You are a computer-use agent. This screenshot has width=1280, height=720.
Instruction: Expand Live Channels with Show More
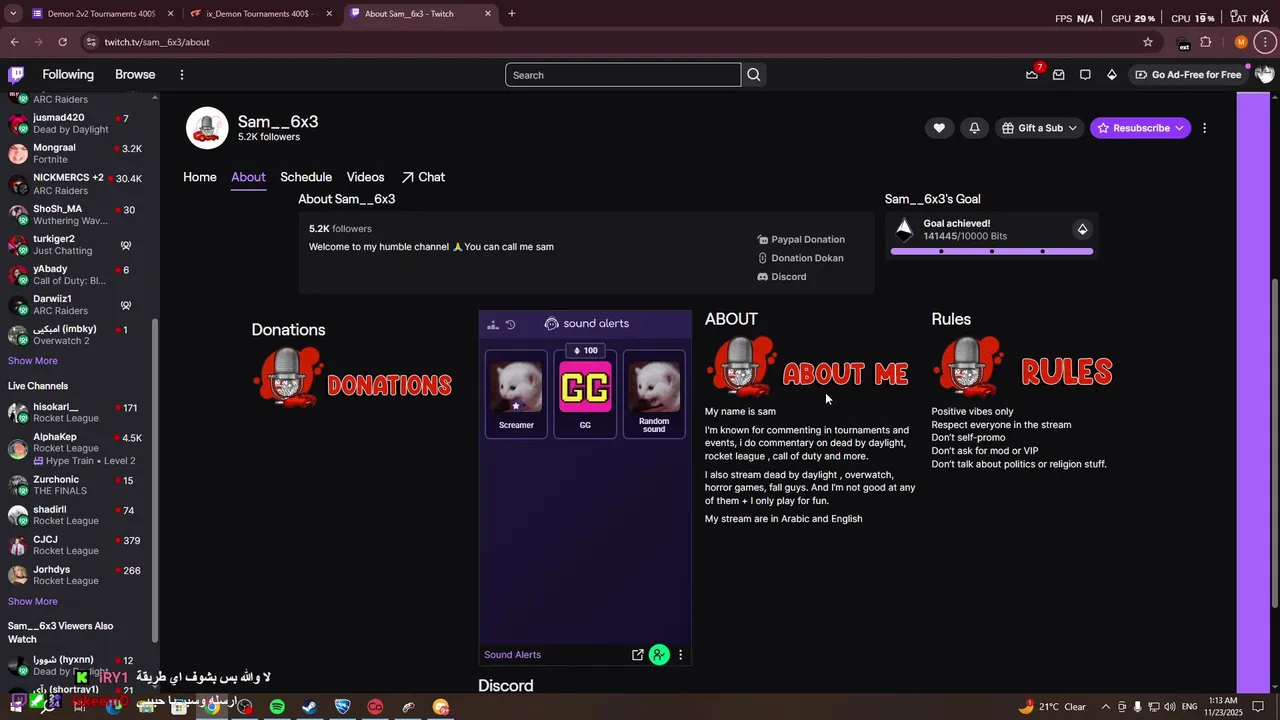[33, 602]
